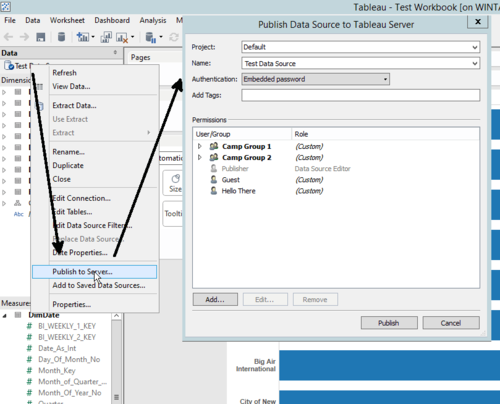Open the auto update dropdown arrow
This screenshot has height=404, width=500.
[161, 37]
